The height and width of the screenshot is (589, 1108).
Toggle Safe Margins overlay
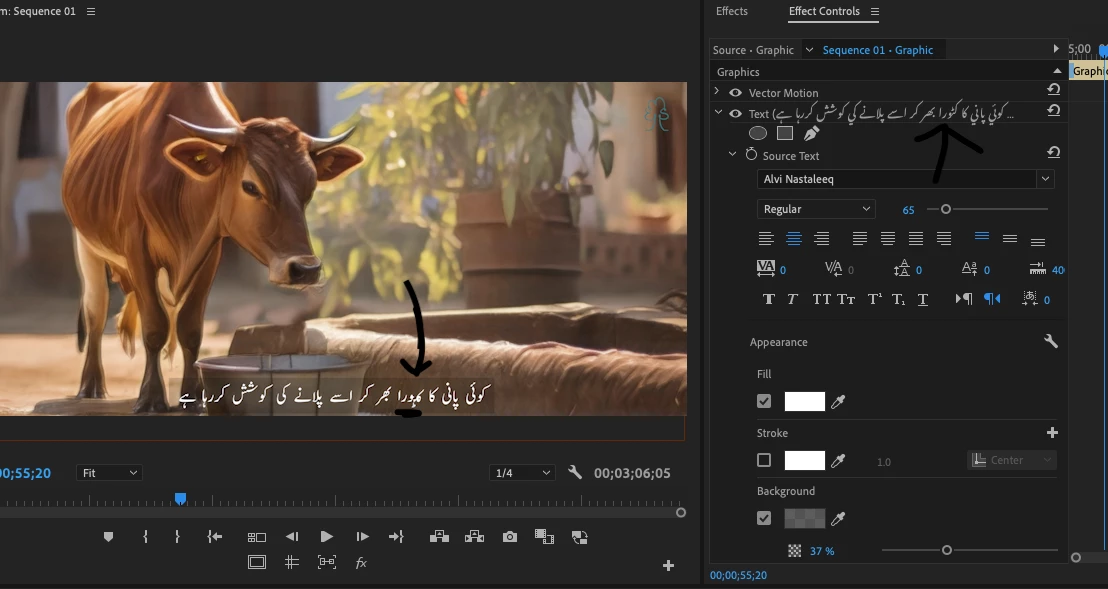point(257,562)
